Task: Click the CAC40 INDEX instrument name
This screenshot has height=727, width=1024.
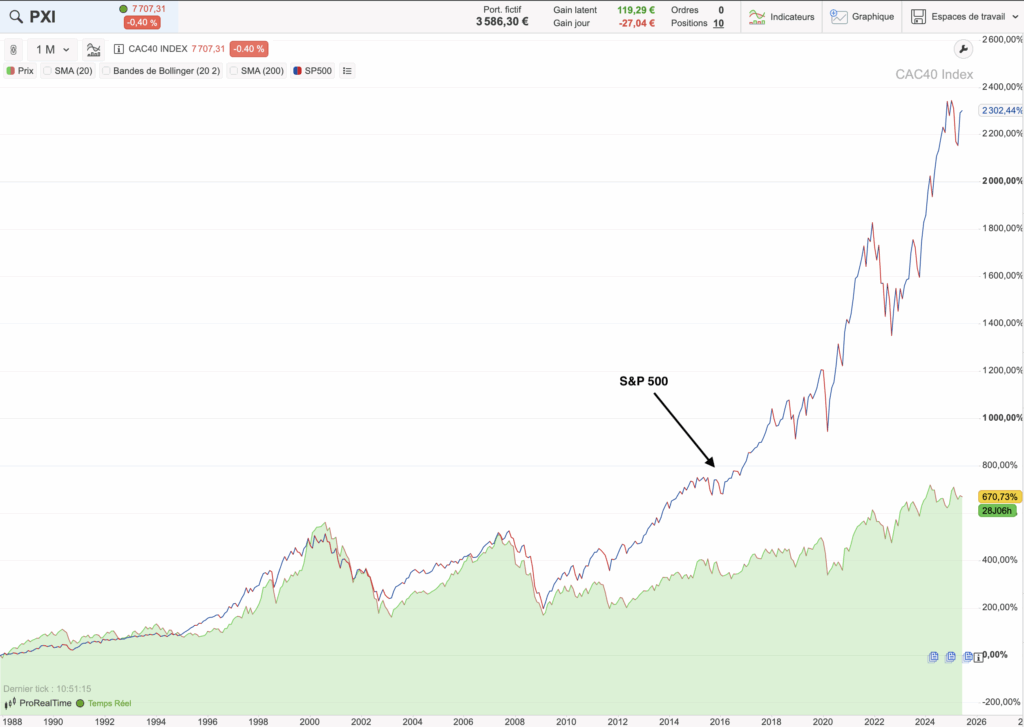Action: click(x=158, y=49)
